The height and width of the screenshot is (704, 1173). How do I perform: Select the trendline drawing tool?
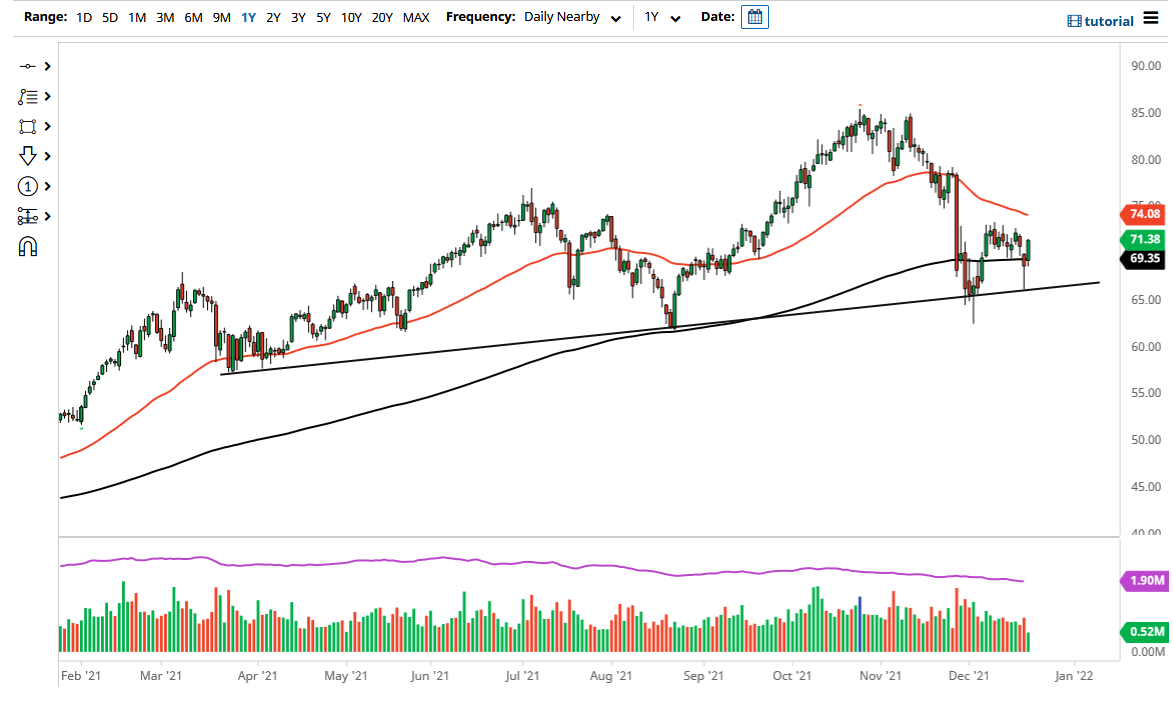point(28,66)
